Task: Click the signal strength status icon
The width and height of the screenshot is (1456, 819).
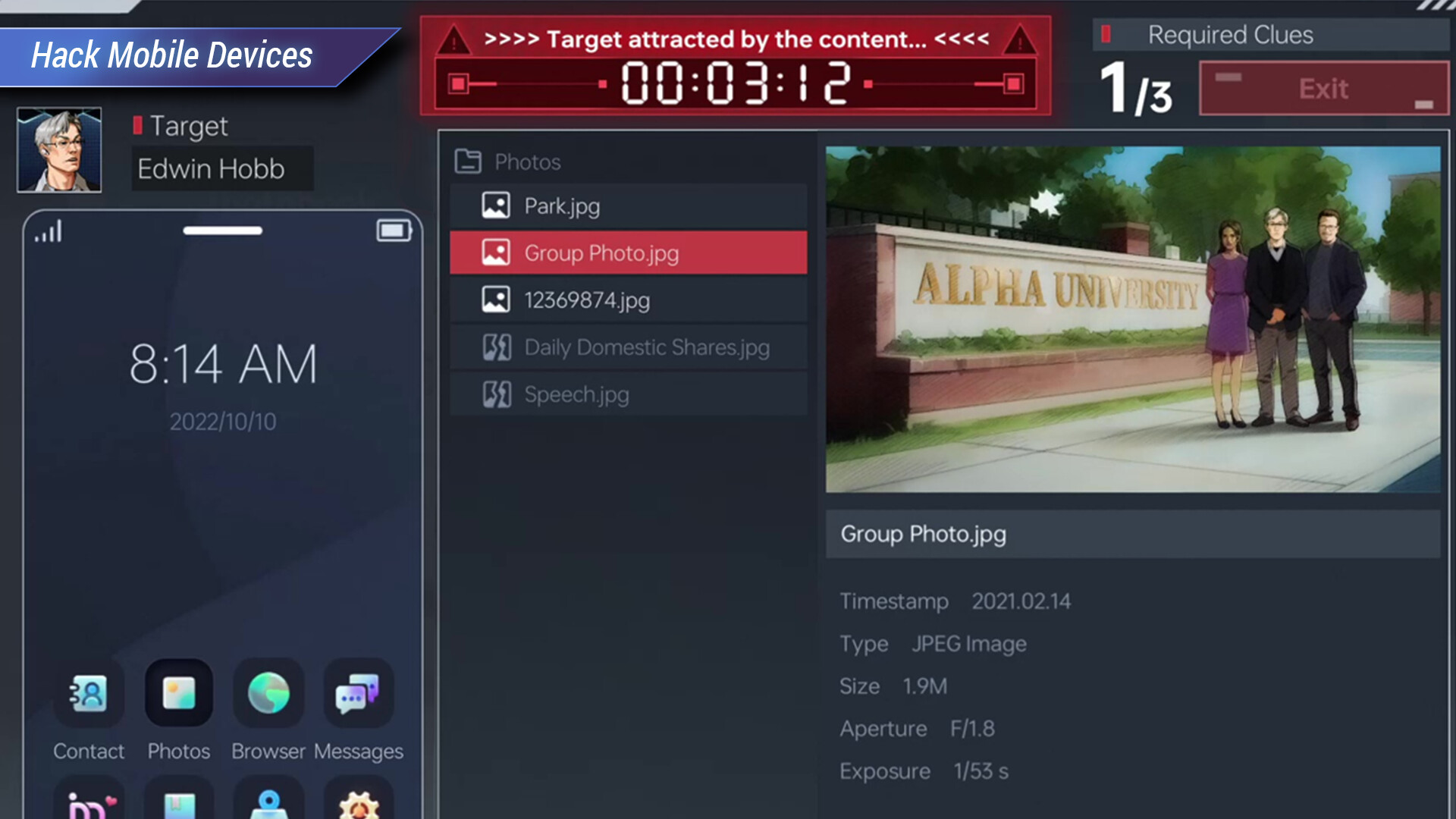Action: (48, 232)
